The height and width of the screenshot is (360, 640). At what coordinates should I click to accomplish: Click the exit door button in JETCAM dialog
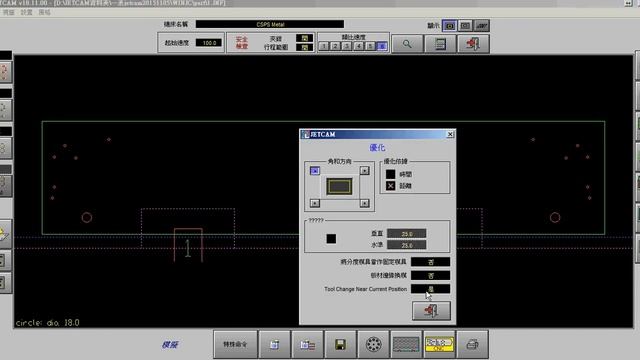[431, 311]
